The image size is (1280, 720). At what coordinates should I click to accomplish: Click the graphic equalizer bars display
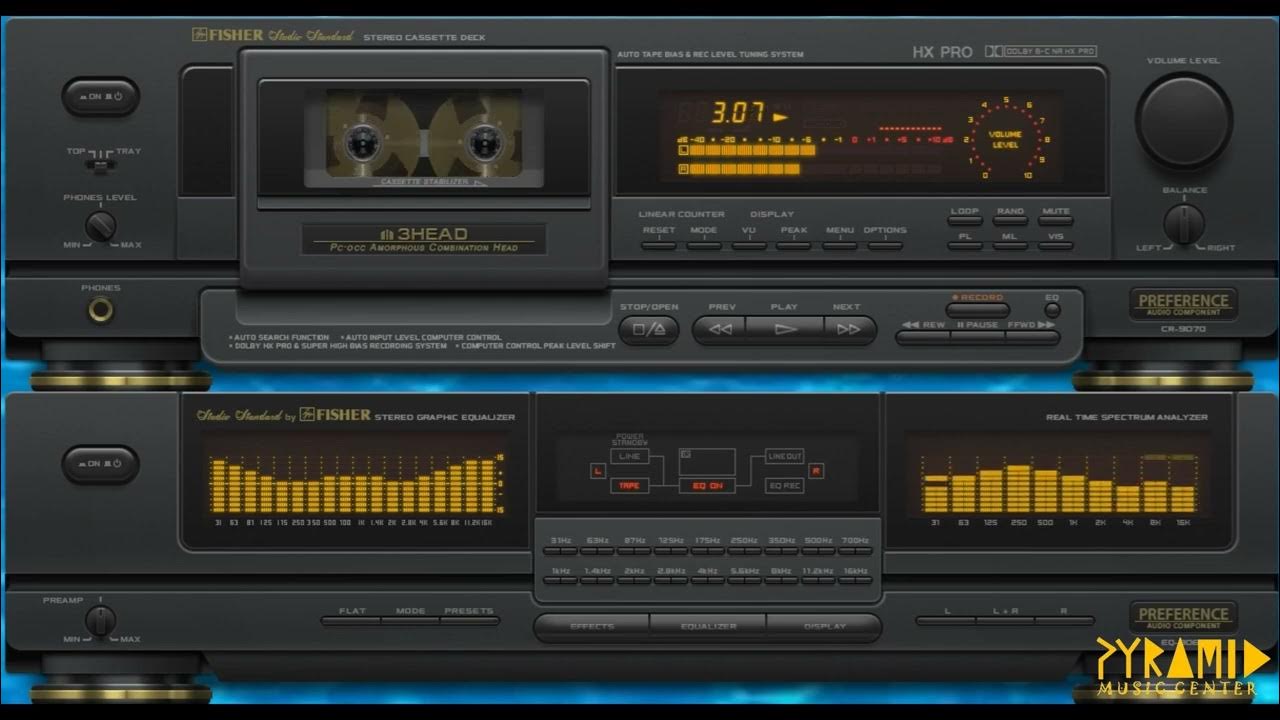[x=355, y=480]
